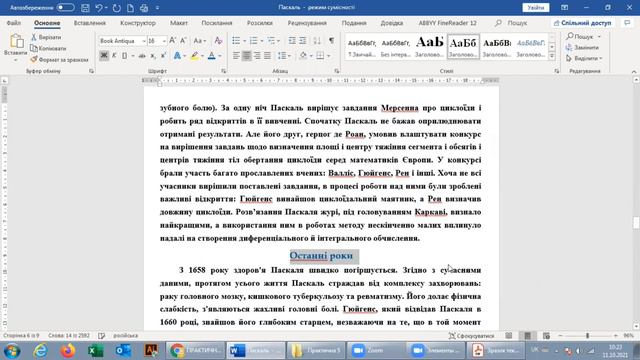Click the Shading paint bucket icon
Screen dimensions: 640x360
303,56
